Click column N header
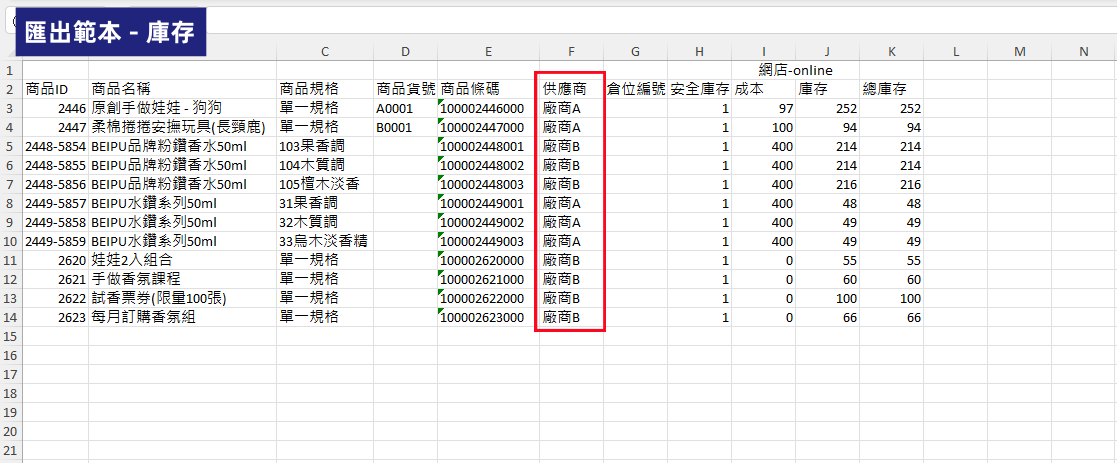This screenshot has height=463, width=1117. click(x=1084, y=51)
